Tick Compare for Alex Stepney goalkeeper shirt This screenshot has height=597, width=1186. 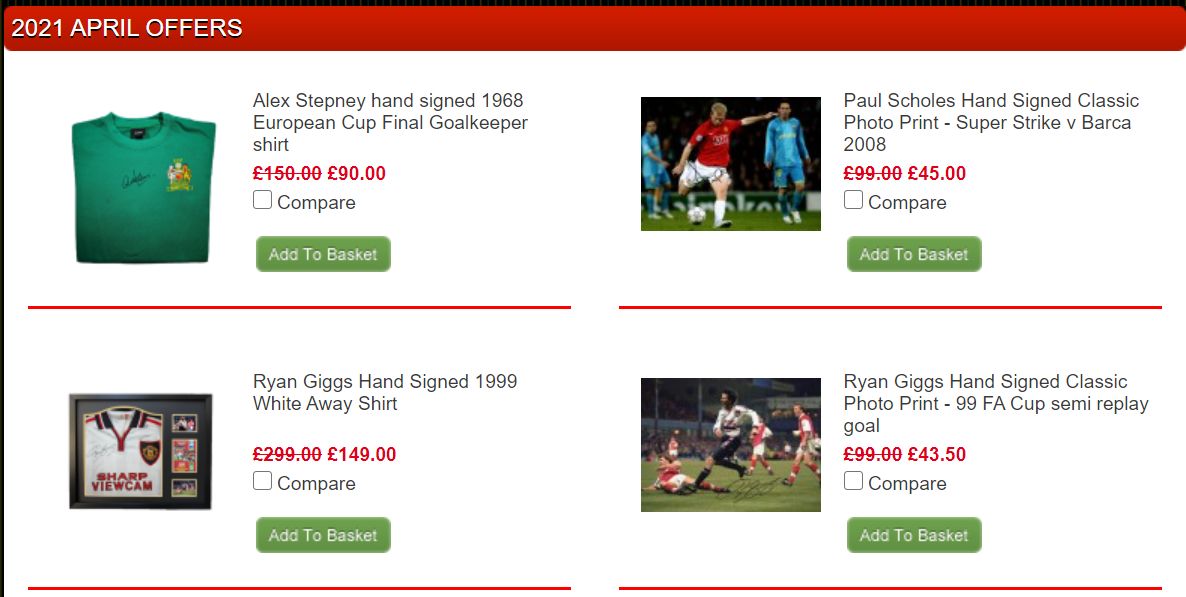pos(262,201)
